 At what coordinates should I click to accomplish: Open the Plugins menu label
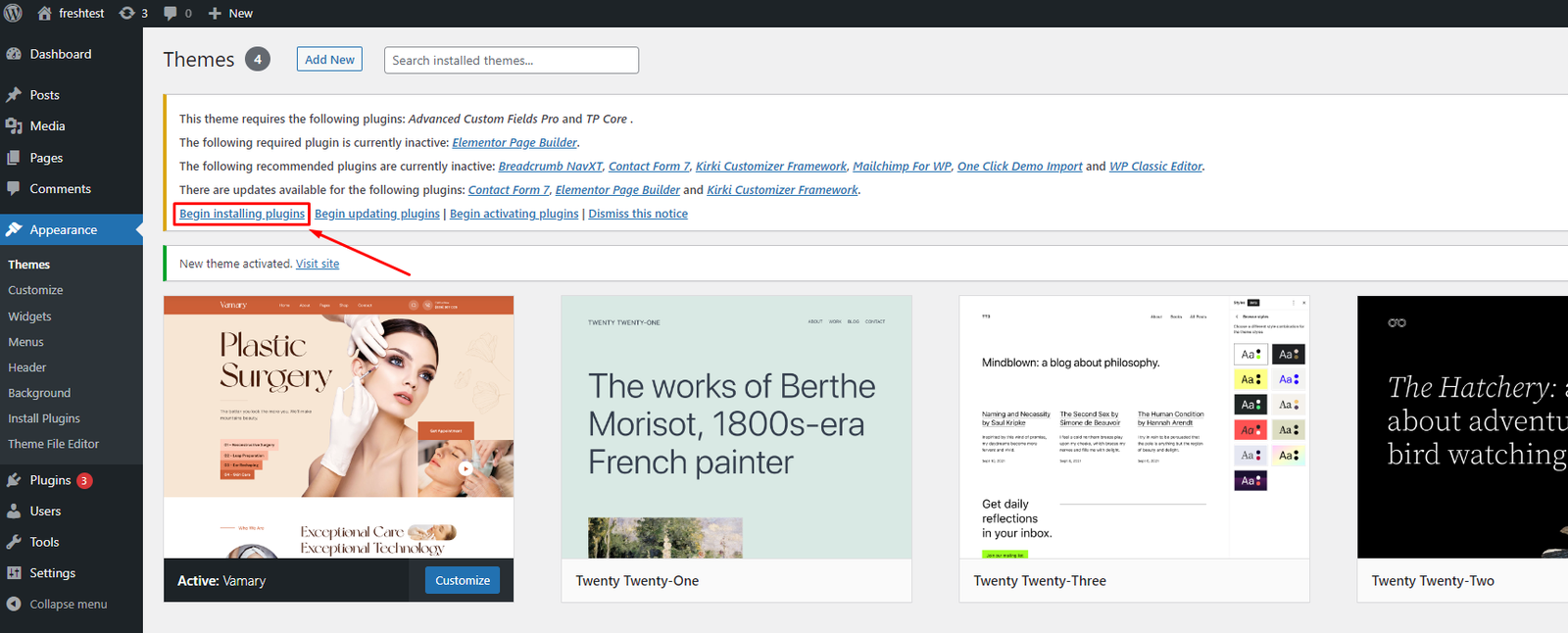click(51, 480)
